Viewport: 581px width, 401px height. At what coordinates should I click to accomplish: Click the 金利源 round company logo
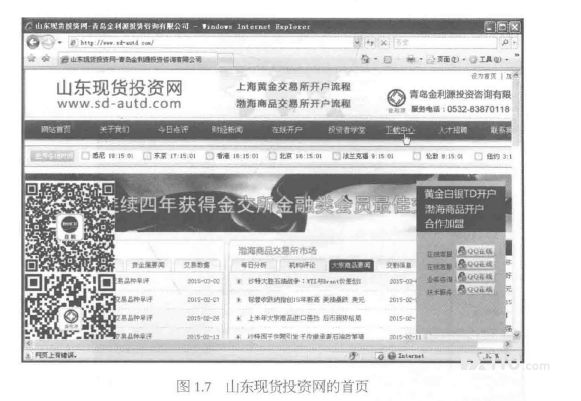(396, 98)
